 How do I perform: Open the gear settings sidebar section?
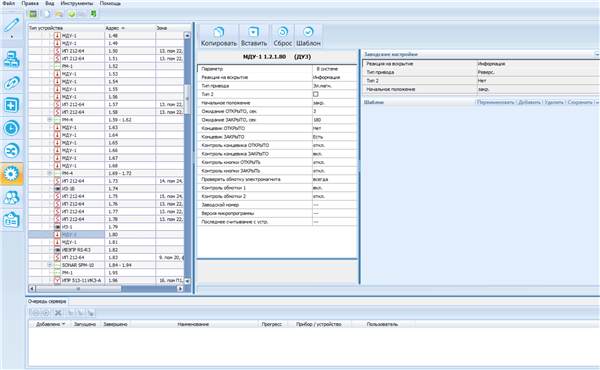coord(11,174)
